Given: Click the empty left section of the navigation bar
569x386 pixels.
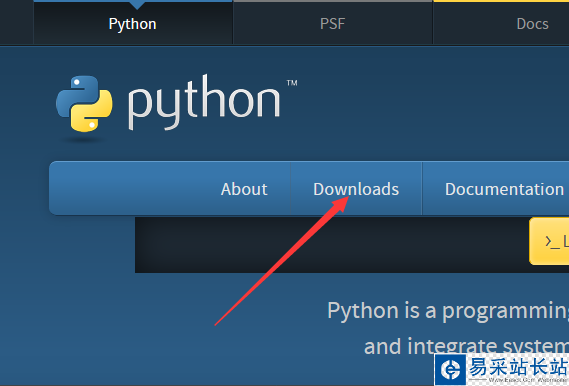Looking at the screenshot, I should (134, 189).
